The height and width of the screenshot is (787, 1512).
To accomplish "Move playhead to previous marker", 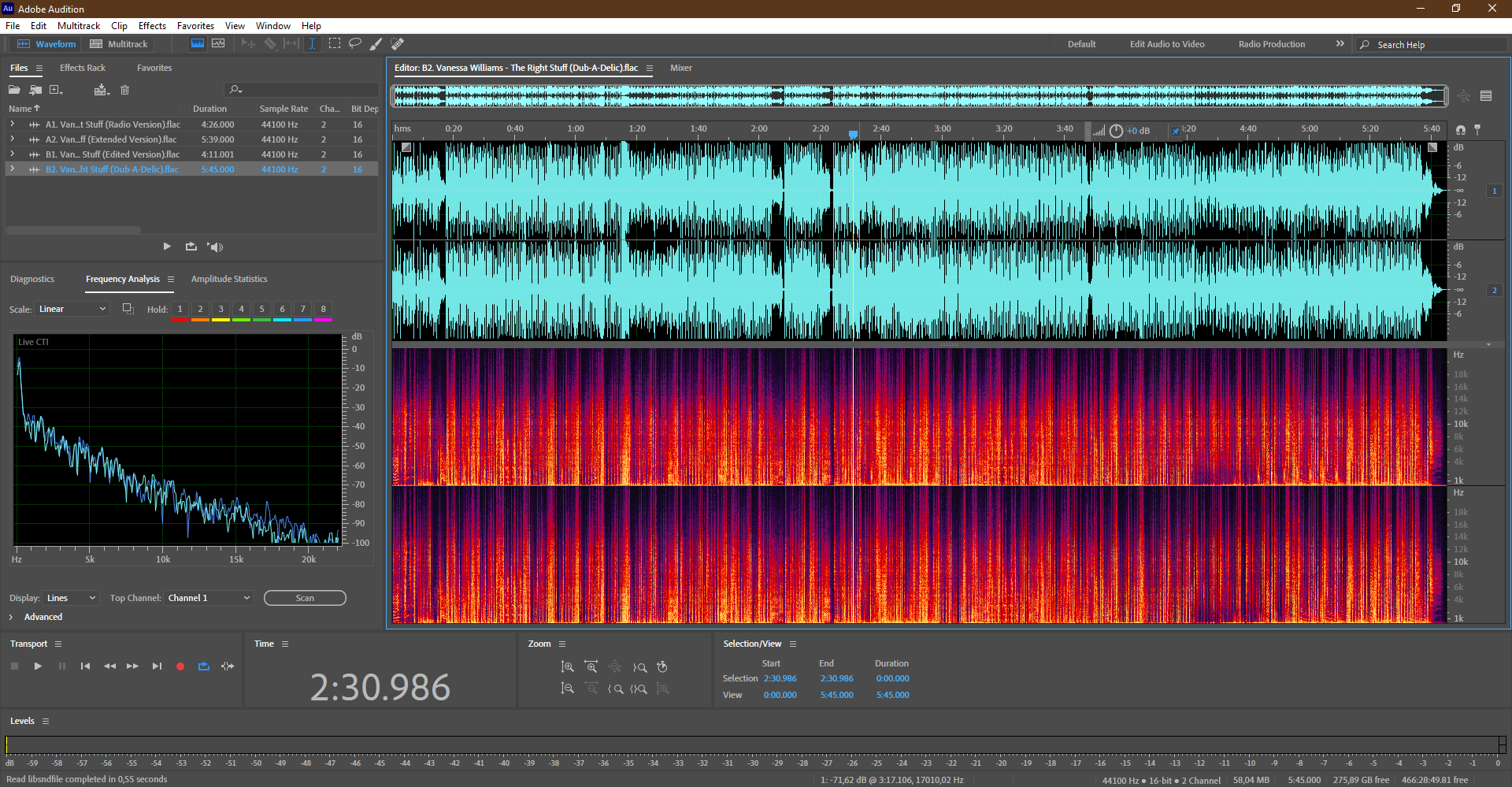I will [x=85, y=666].
